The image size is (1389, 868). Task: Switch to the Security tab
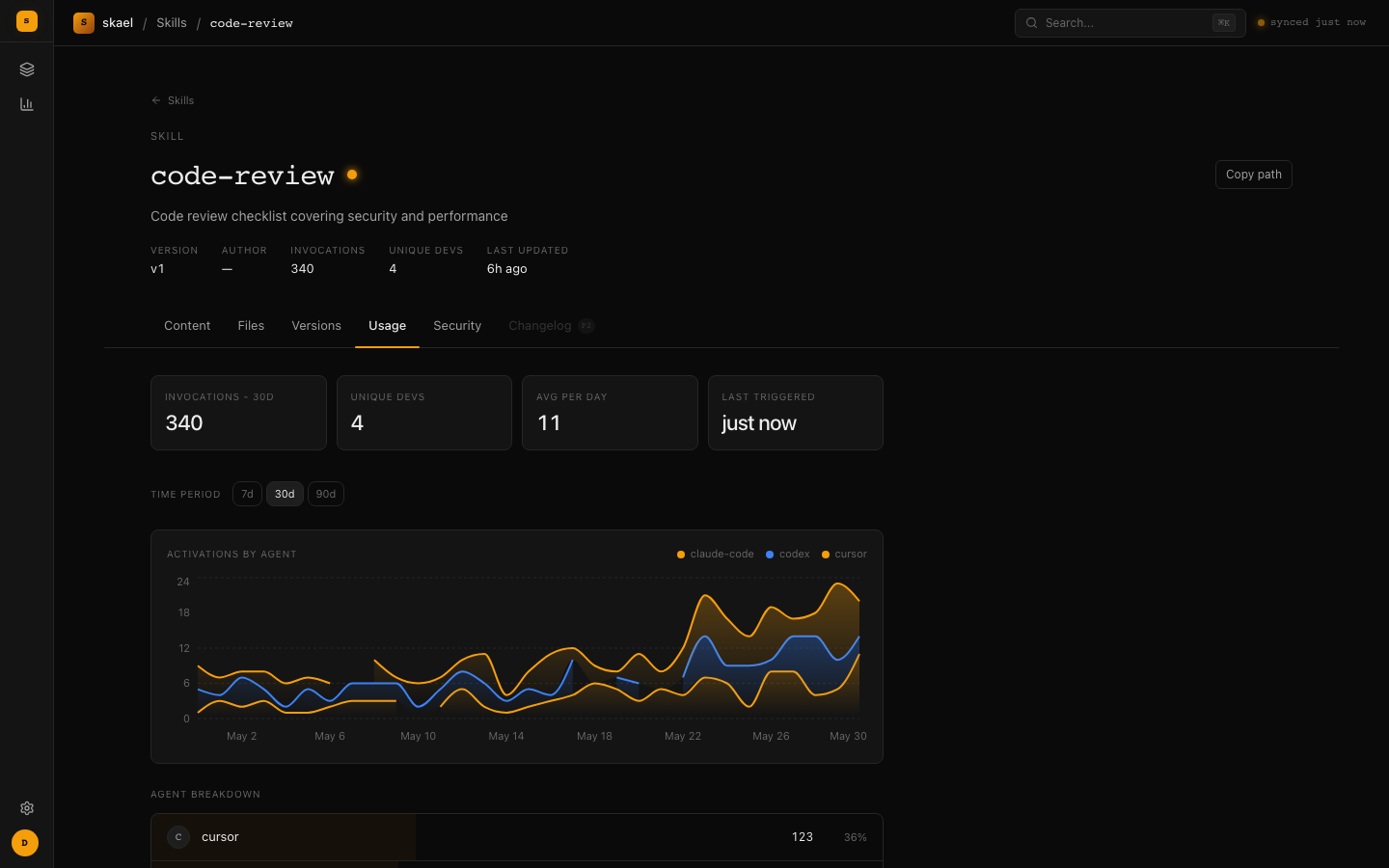click(457, 326)
